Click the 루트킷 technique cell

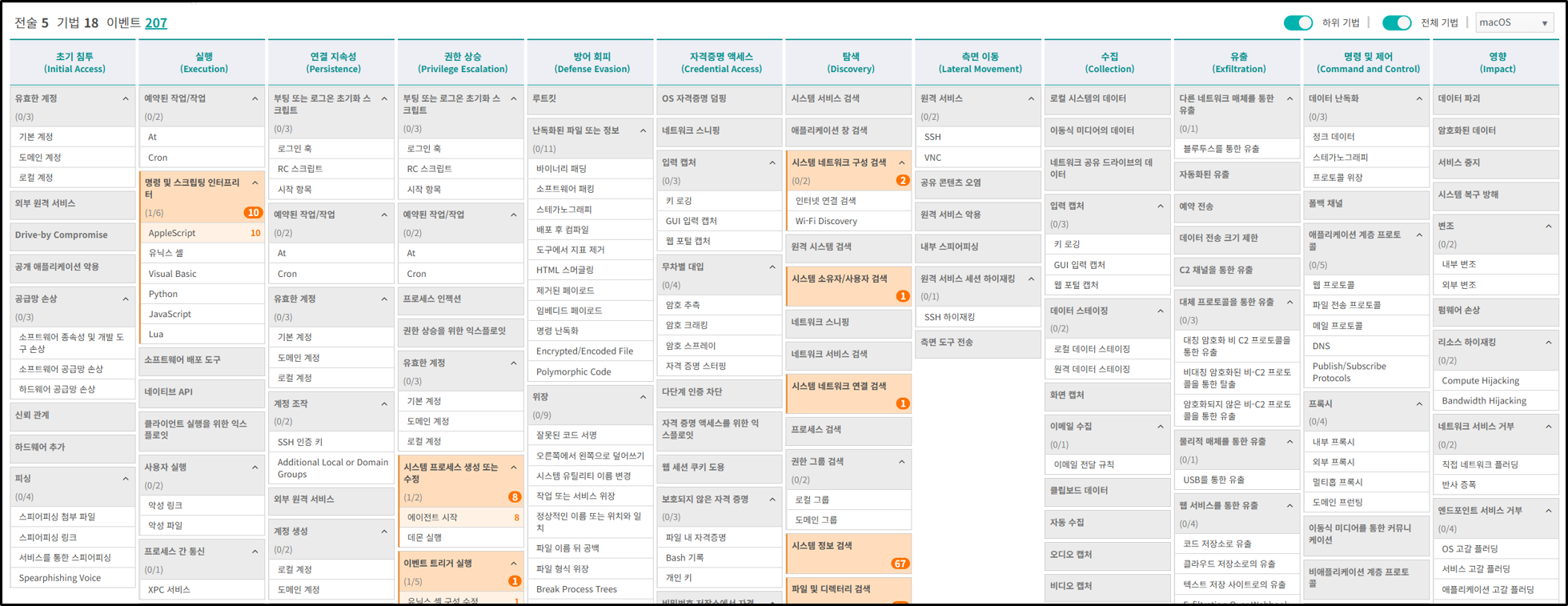click(x=589, y=98)
